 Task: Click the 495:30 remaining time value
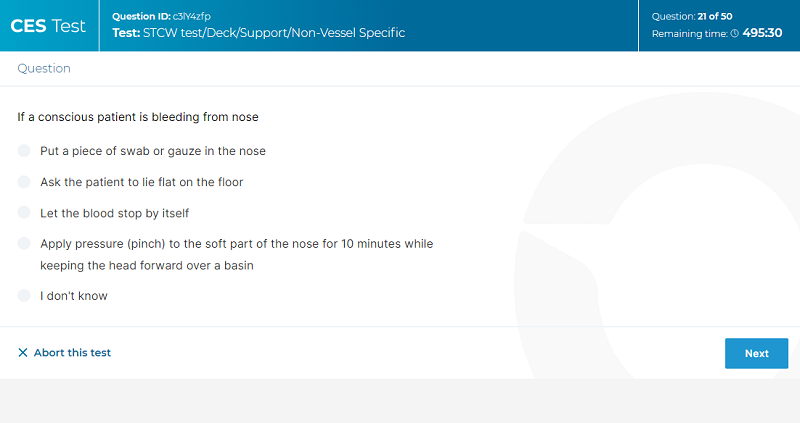pyautogui.click(x=762, y=33)
